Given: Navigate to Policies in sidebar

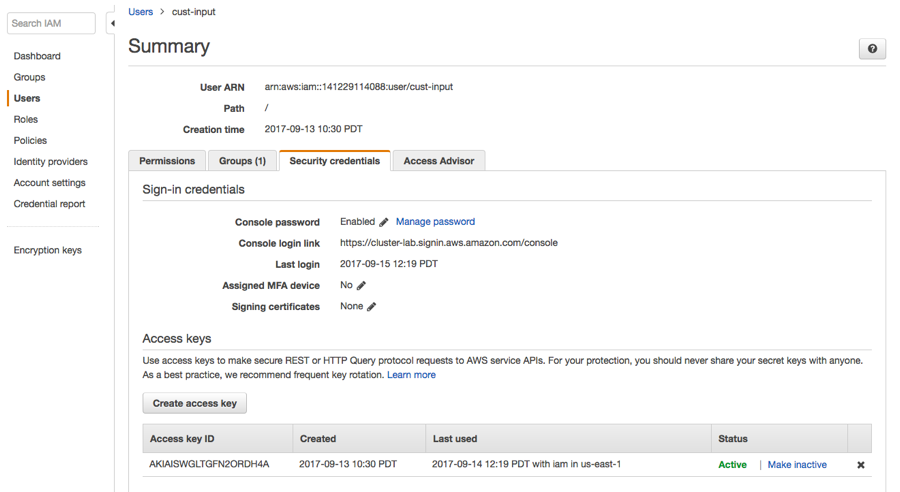Looking at the screenshot, I should [30, 140].
